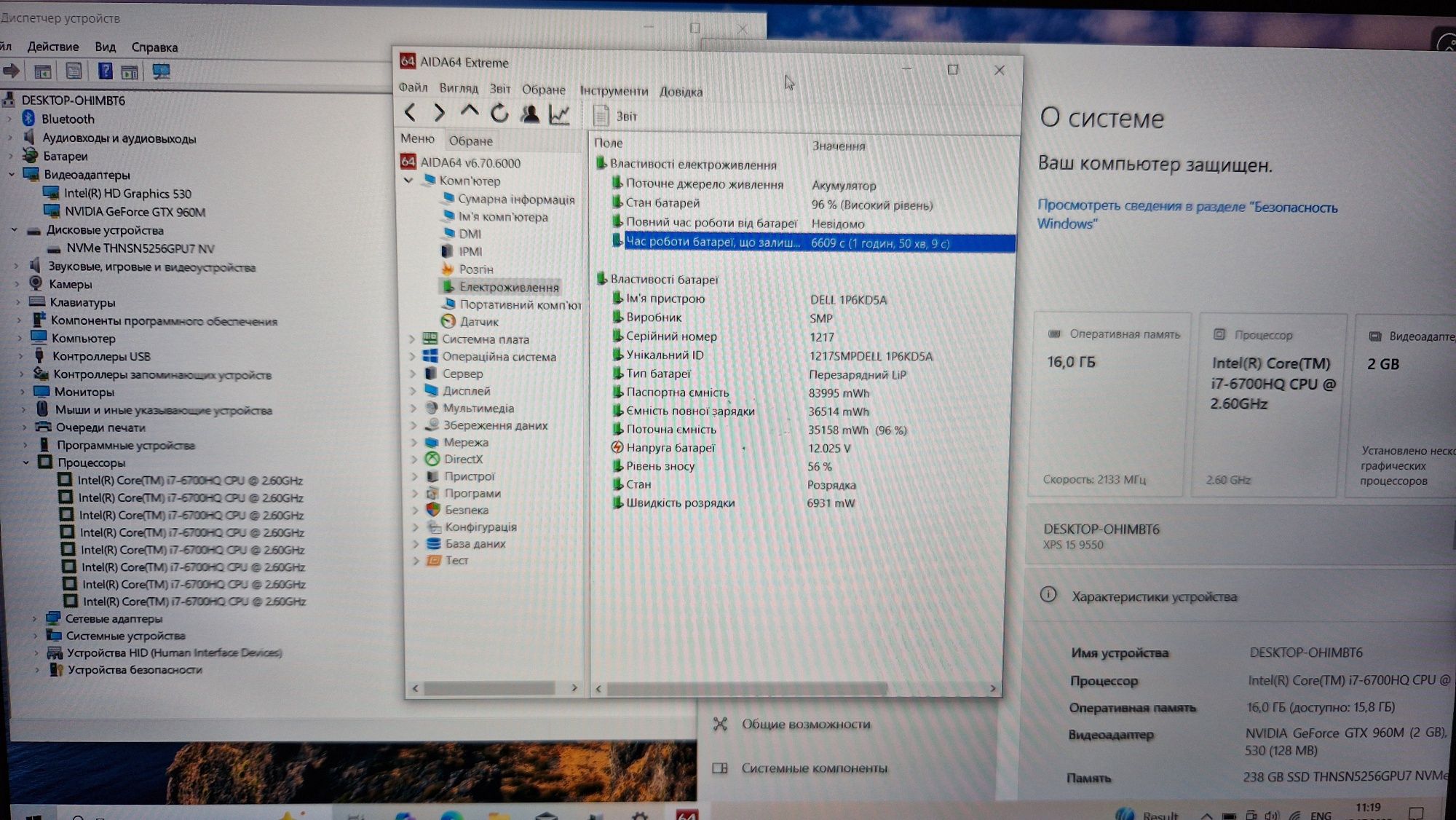Expand Bluetooth in Device Manager
The image size is (1456, 820).
(10, 119)
